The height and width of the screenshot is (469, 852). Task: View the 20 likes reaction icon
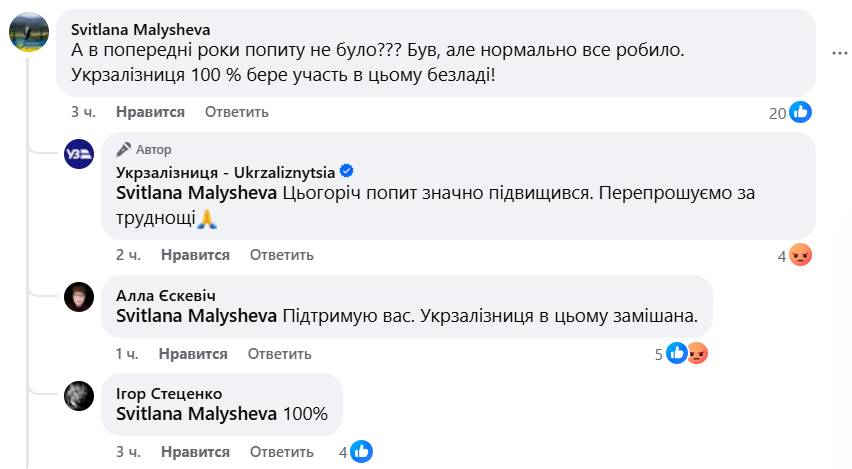click(x=800, y=112)
